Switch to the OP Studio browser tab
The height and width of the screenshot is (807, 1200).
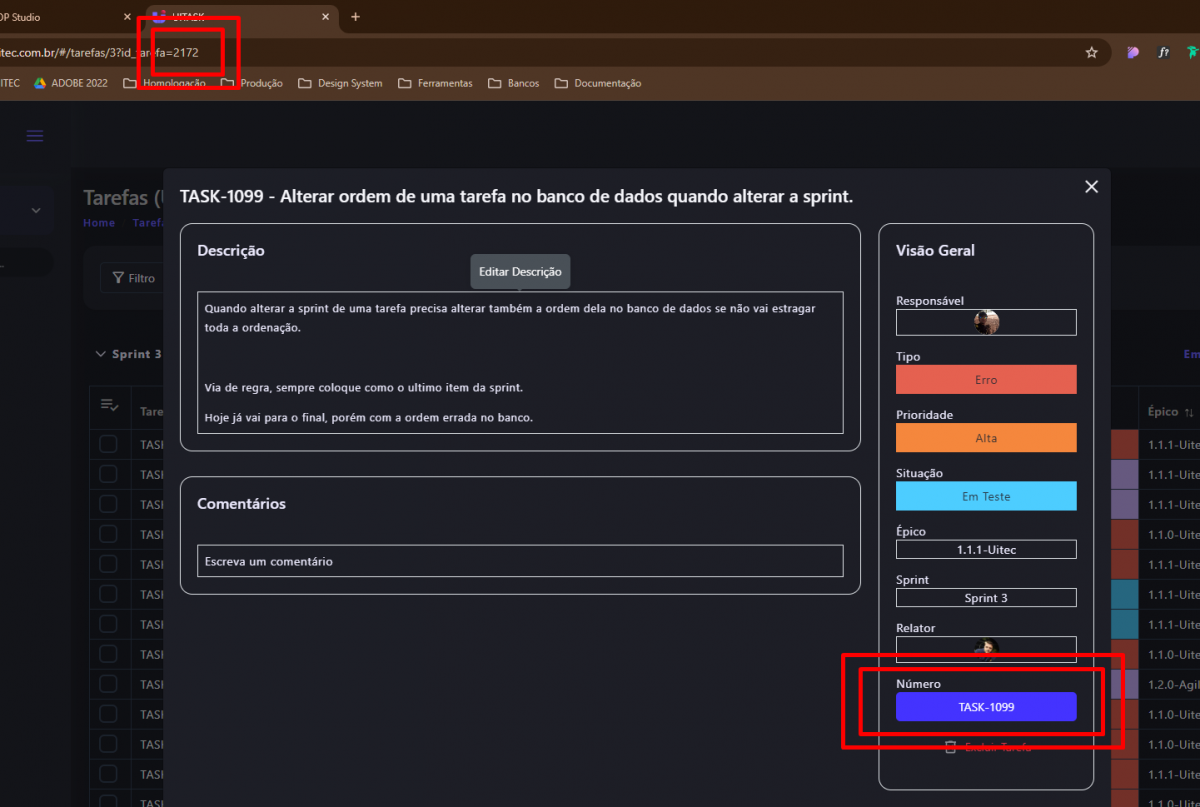[x=60, y=17]
